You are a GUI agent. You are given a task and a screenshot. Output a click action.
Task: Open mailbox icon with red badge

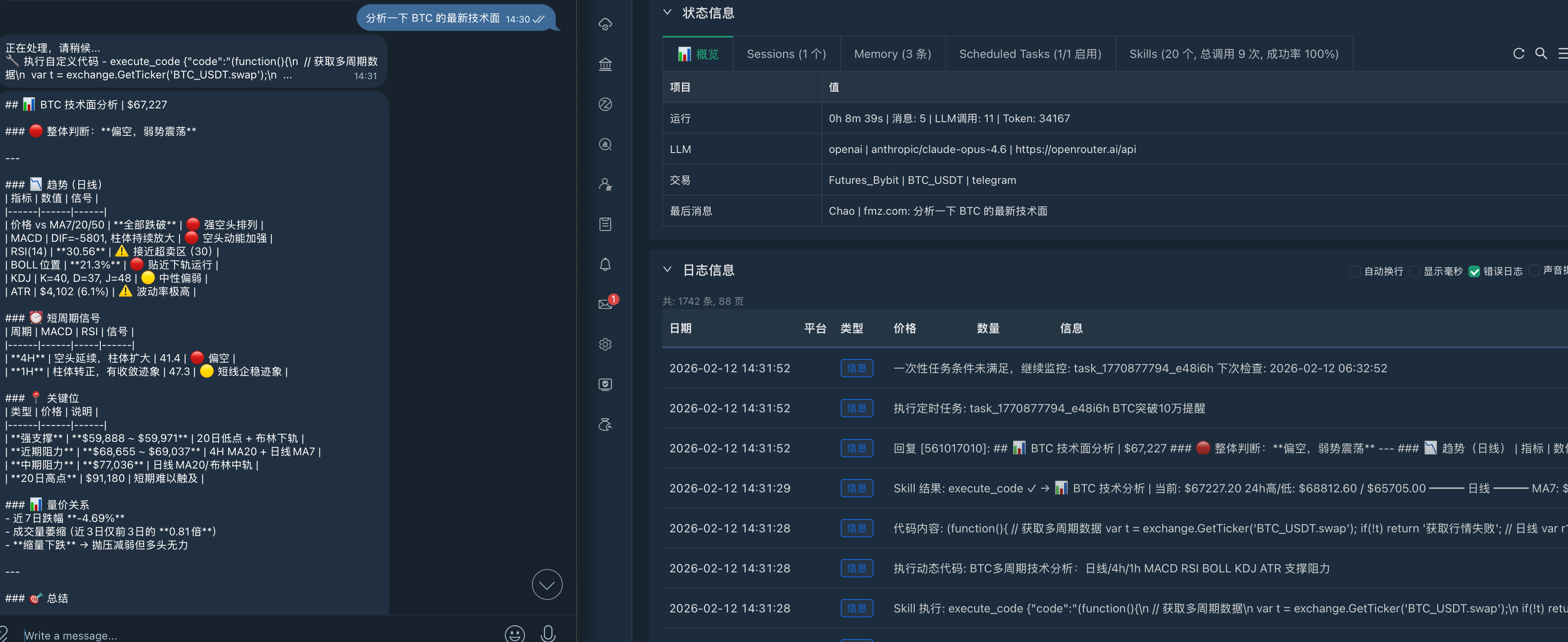click(x=606, y=303)
